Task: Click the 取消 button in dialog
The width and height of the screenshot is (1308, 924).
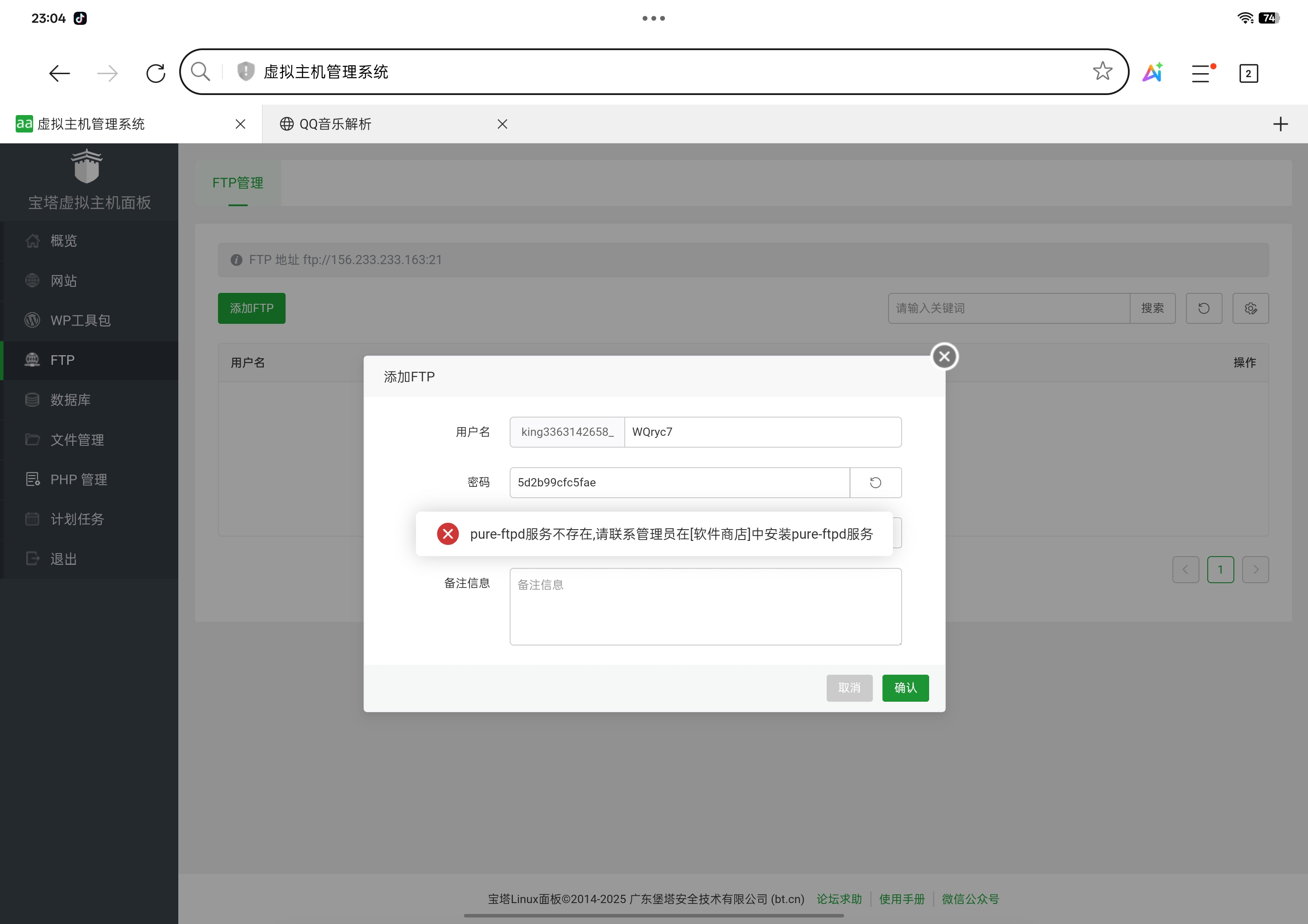Action: pos(849,688)
